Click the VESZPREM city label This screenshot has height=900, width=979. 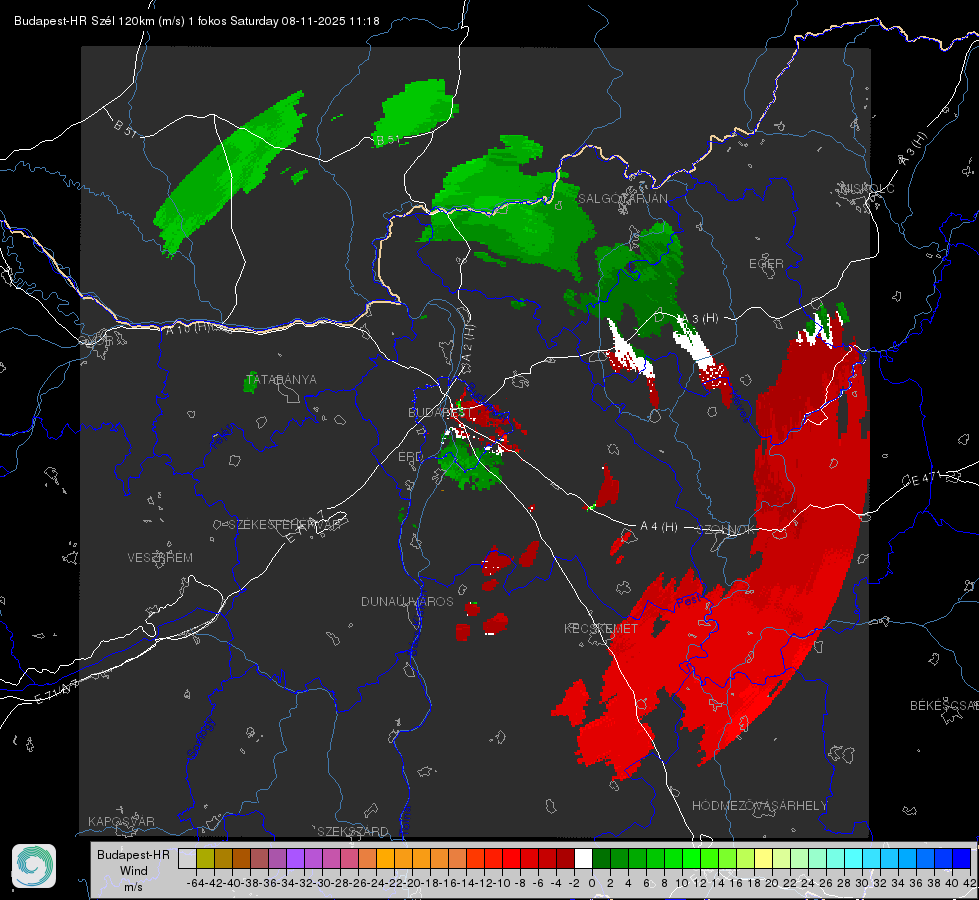pos(160,558)
